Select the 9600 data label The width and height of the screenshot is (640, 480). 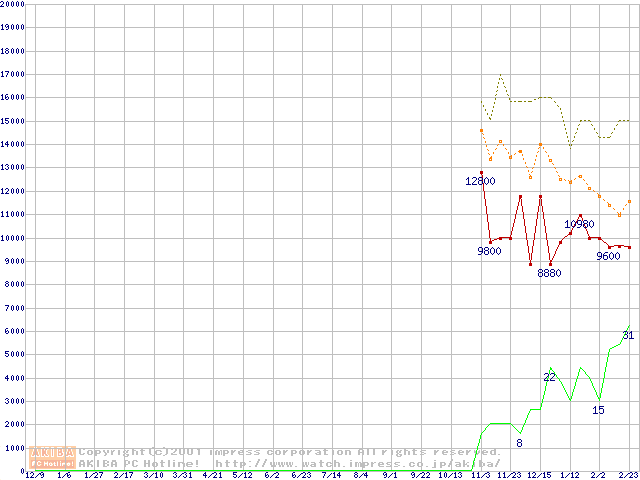click(x=608, y=256)
